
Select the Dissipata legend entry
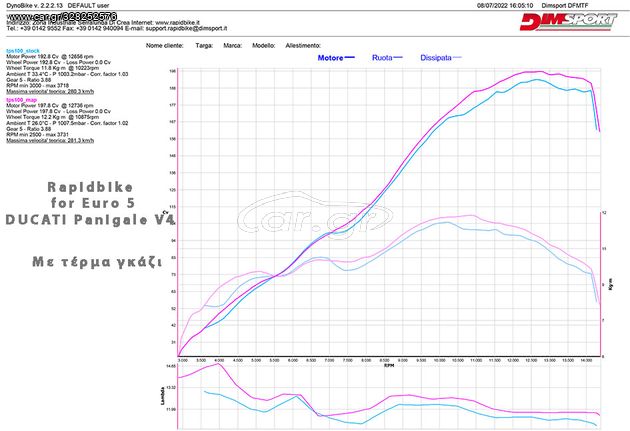pos(441,58)
